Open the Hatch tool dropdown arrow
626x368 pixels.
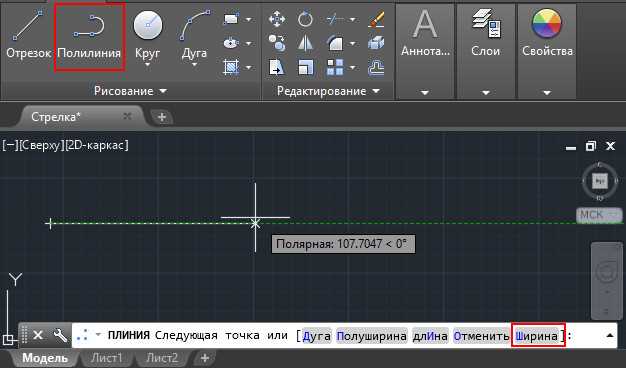[x=248, y=67]
